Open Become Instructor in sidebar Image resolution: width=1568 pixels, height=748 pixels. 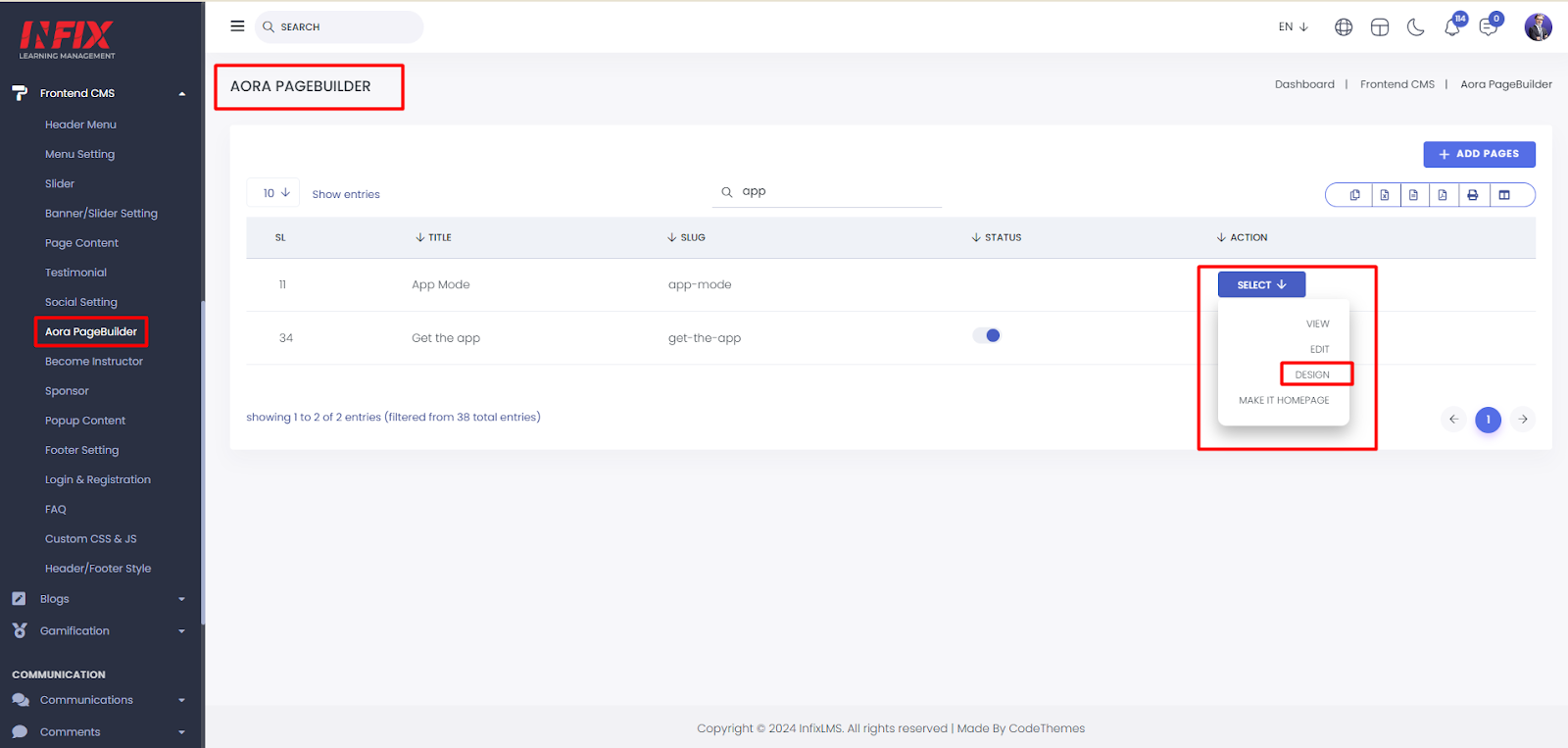[94, 361]
